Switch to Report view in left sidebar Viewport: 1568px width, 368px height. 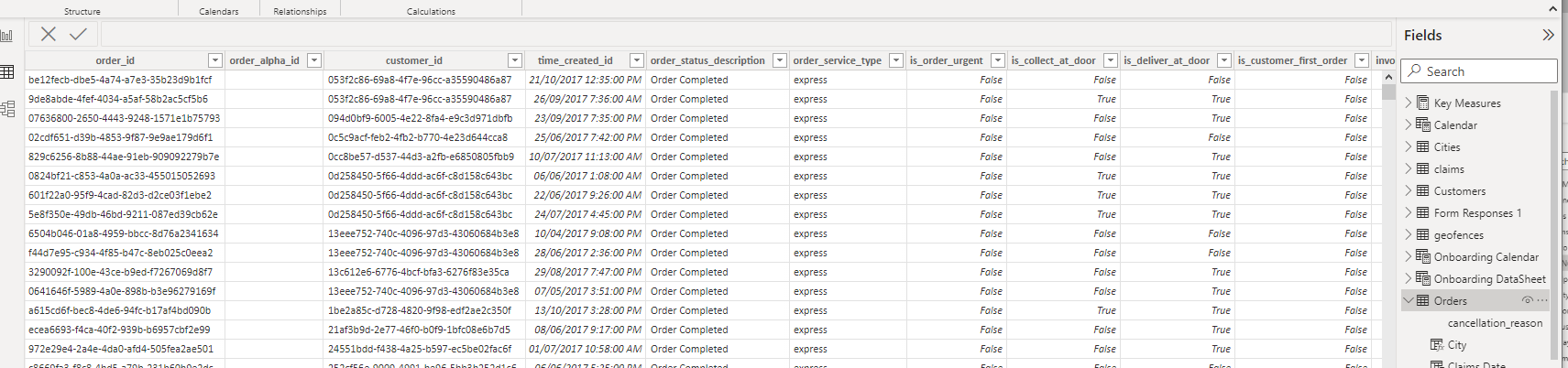tap(7, 36)
